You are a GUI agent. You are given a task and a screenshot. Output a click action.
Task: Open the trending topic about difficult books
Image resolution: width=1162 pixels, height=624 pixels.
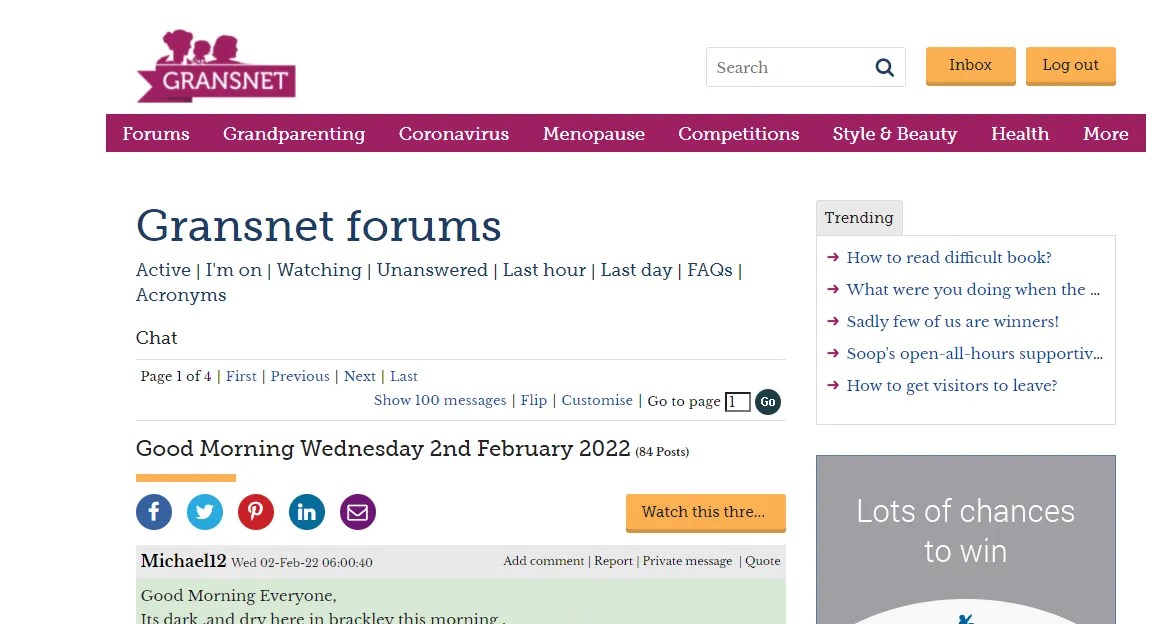click(948, 257)
